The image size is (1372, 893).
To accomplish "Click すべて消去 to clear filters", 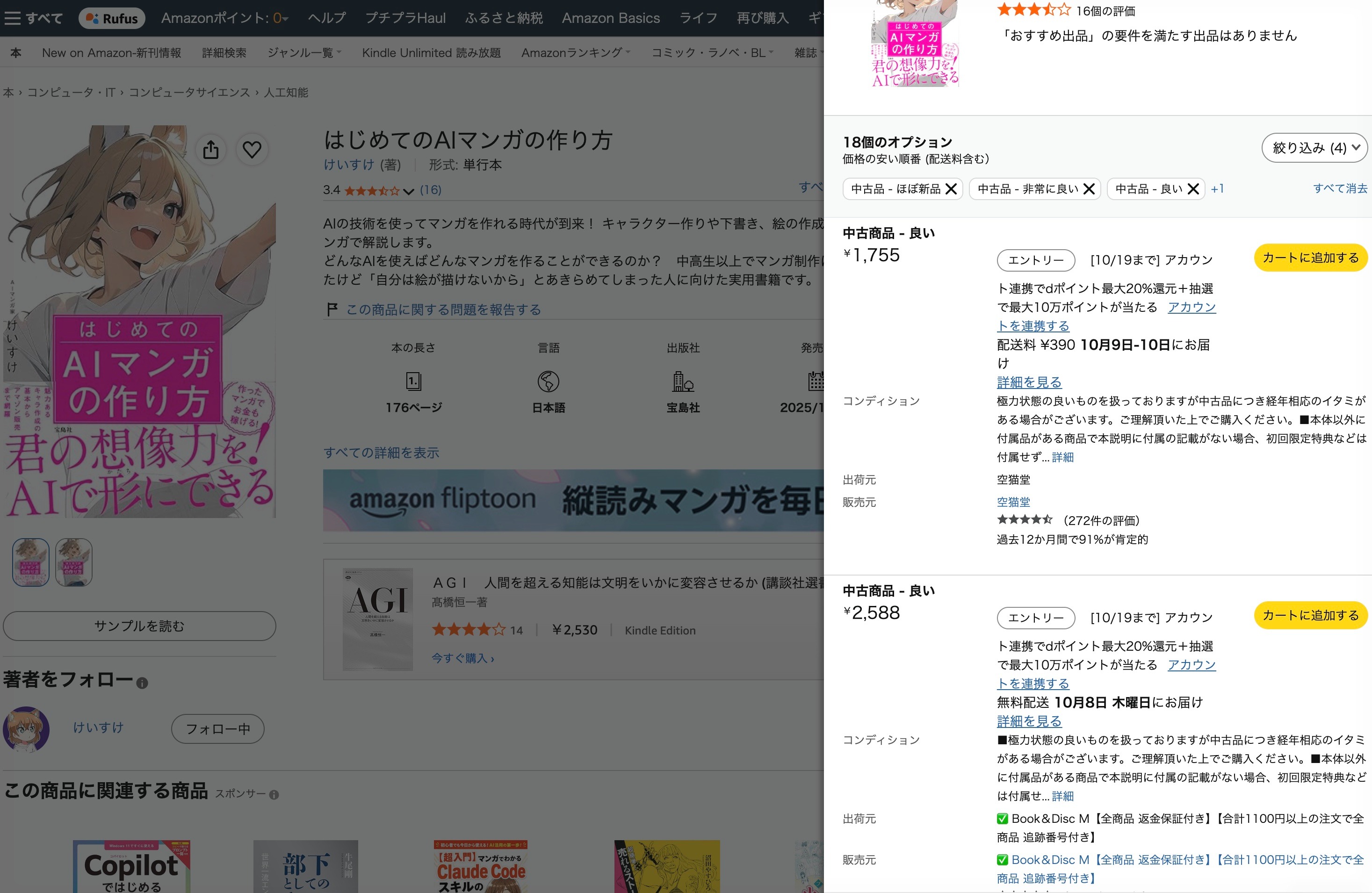I will click(1340, 188).
